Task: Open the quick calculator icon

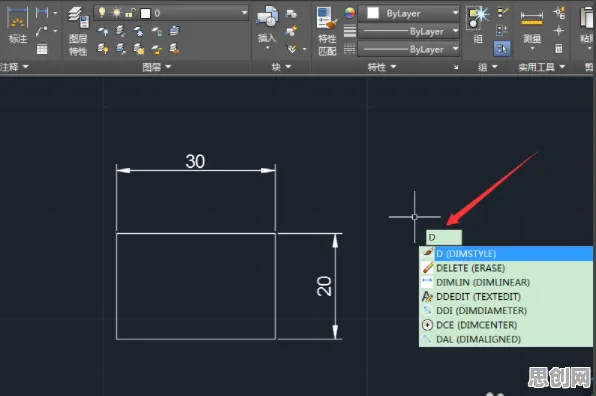Action: (558, 49)
